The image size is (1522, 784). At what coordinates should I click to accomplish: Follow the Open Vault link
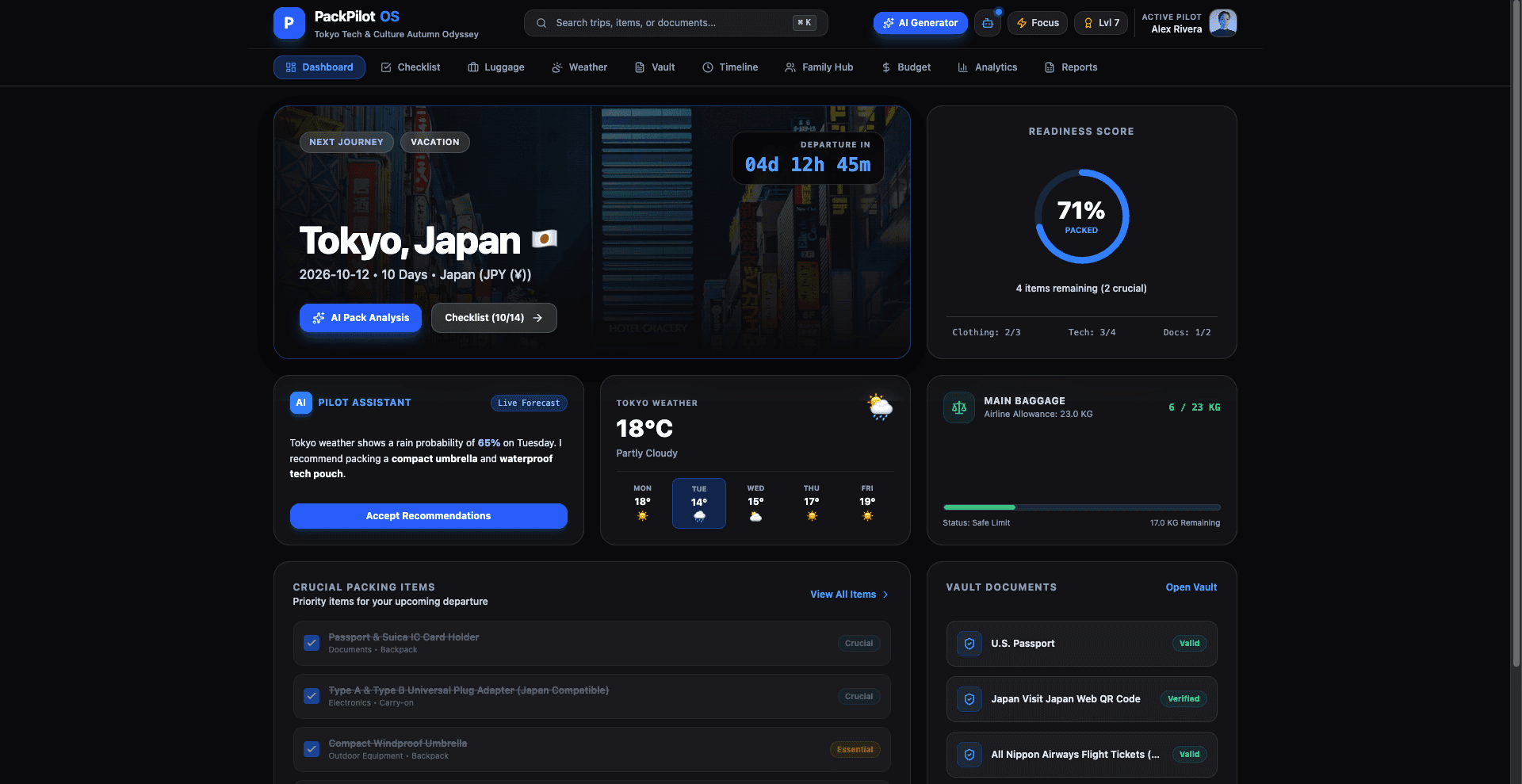[1191, 587]
